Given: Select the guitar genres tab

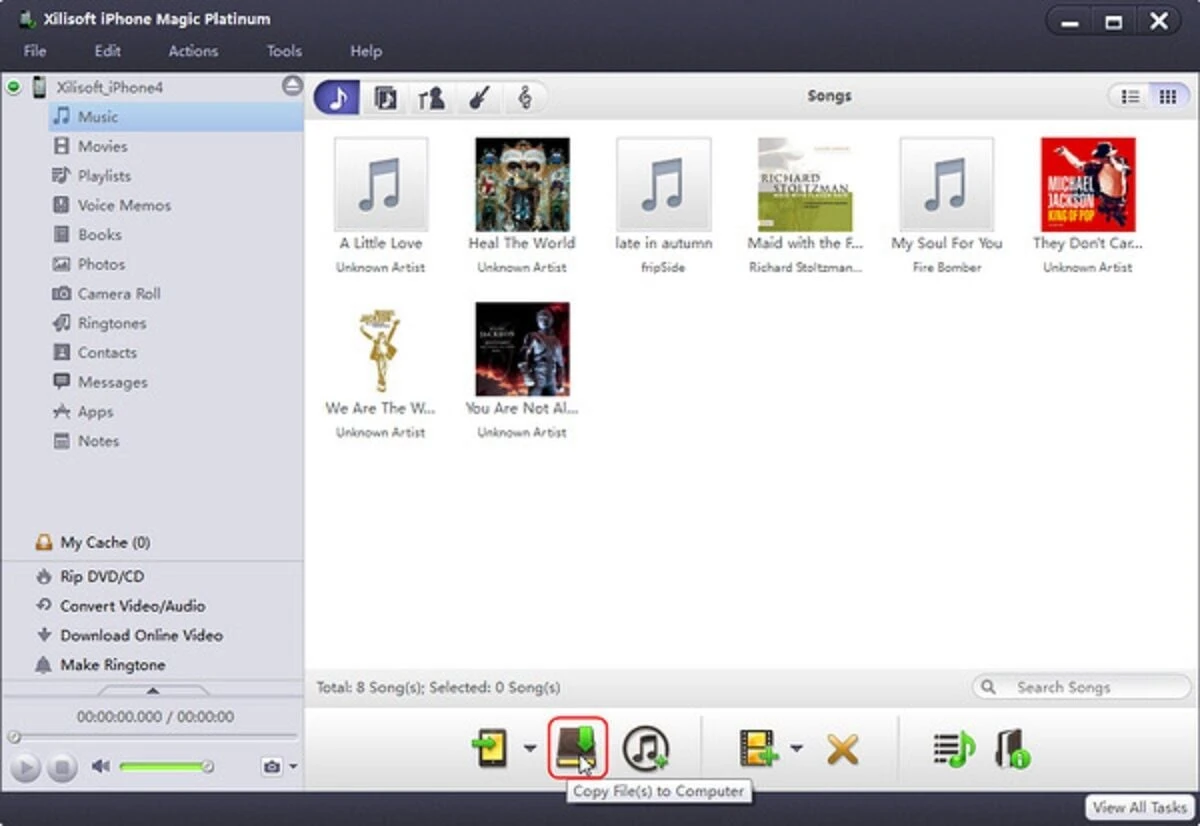Looking at the screenshot, I should click(x=479, y=97).
